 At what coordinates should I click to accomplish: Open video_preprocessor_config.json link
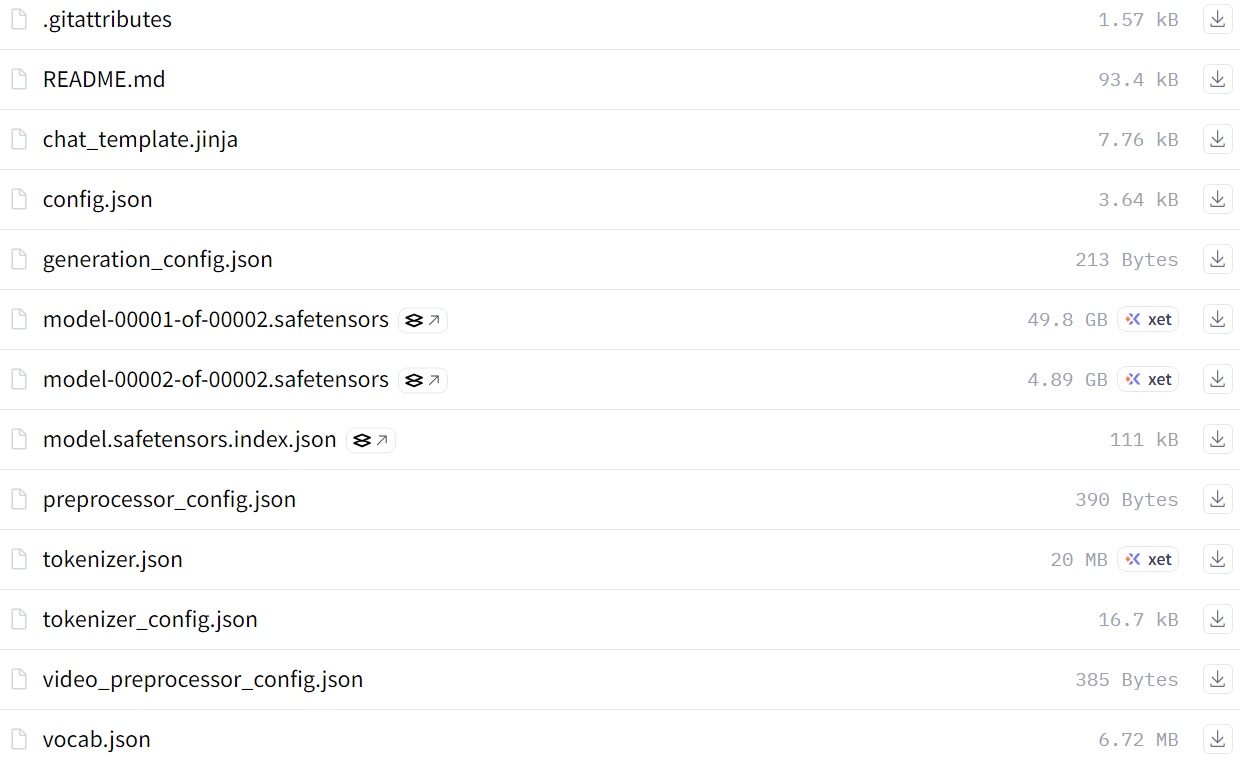203,679
